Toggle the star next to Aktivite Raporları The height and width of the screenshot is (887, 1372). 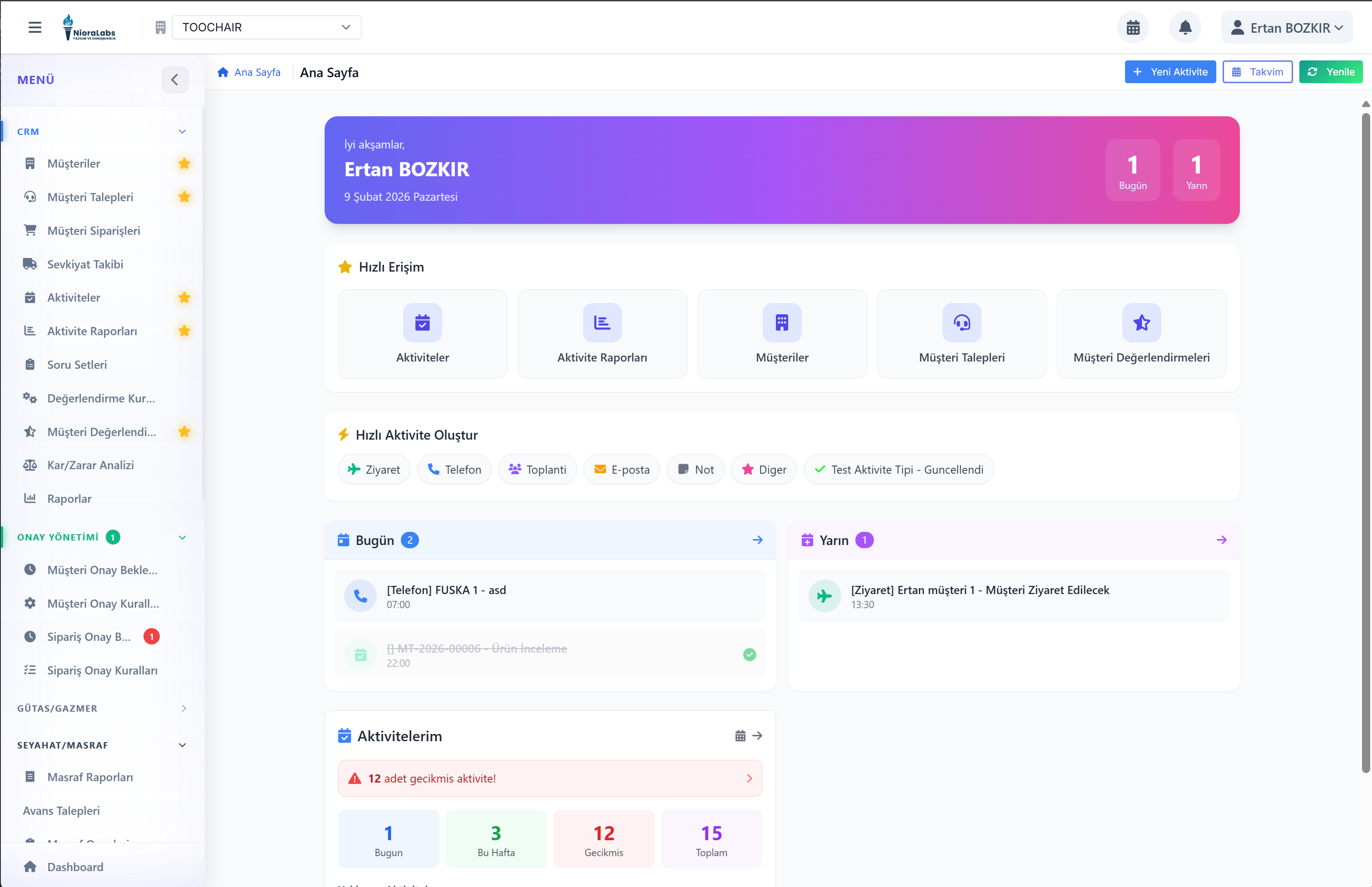click(184, 331)
